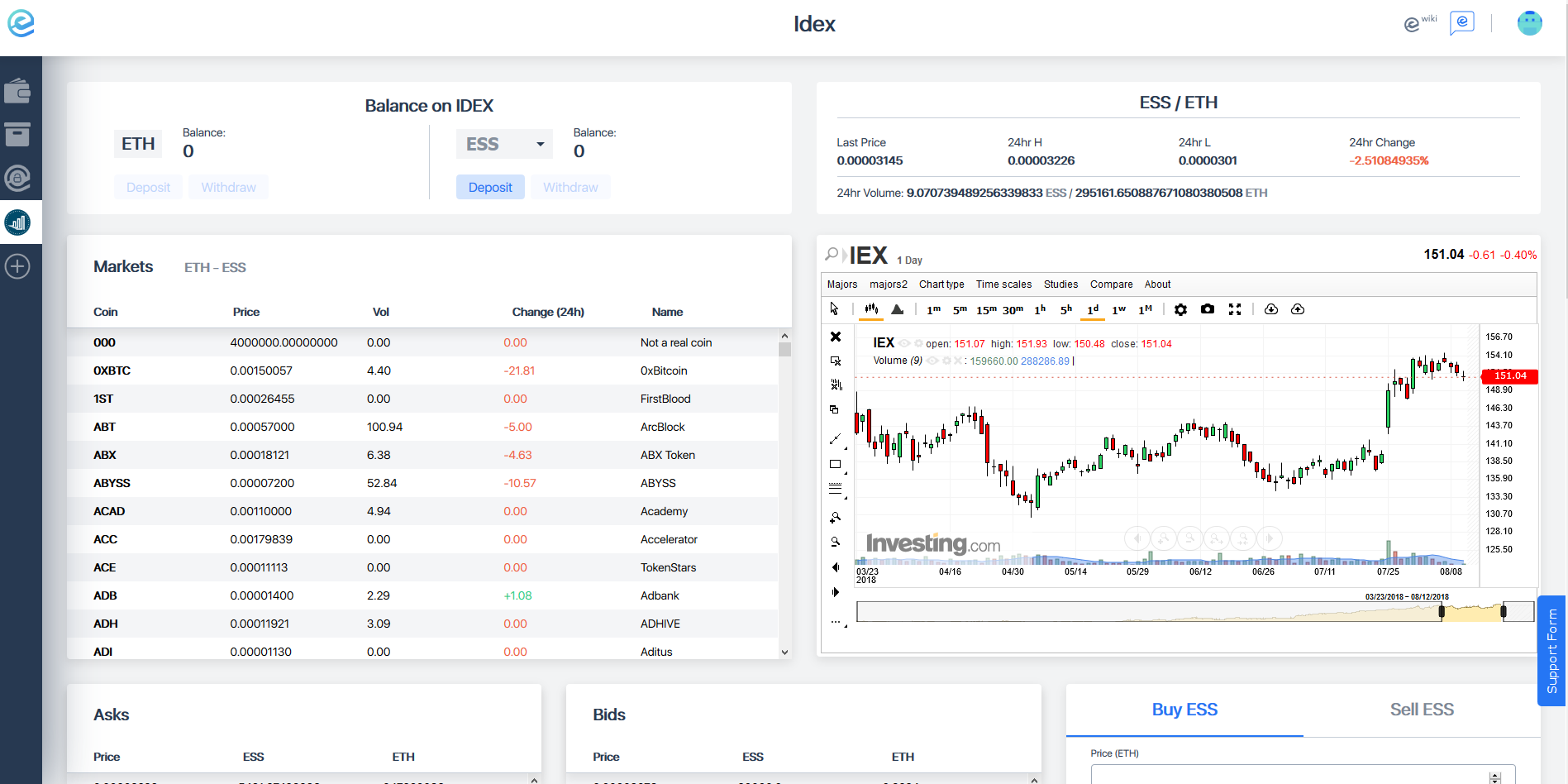Click the ETH Withdraw button
1568x784 pixels.
(228, 188)
